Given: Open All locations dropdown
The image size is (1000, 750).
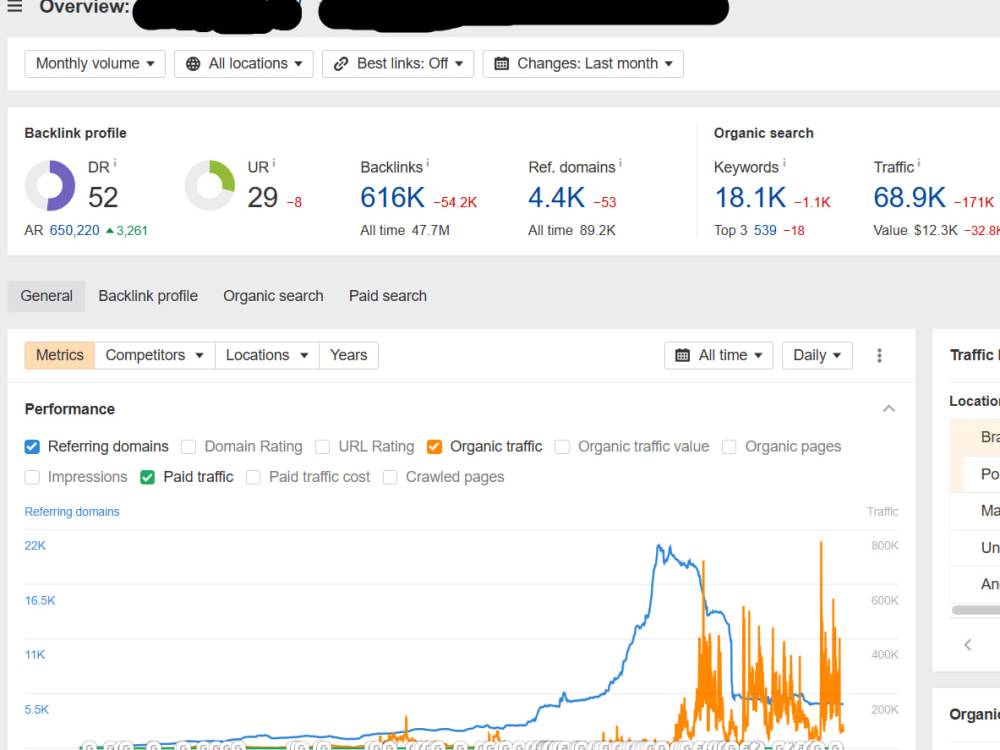Looking at the screenshot, I should point(244,64).
